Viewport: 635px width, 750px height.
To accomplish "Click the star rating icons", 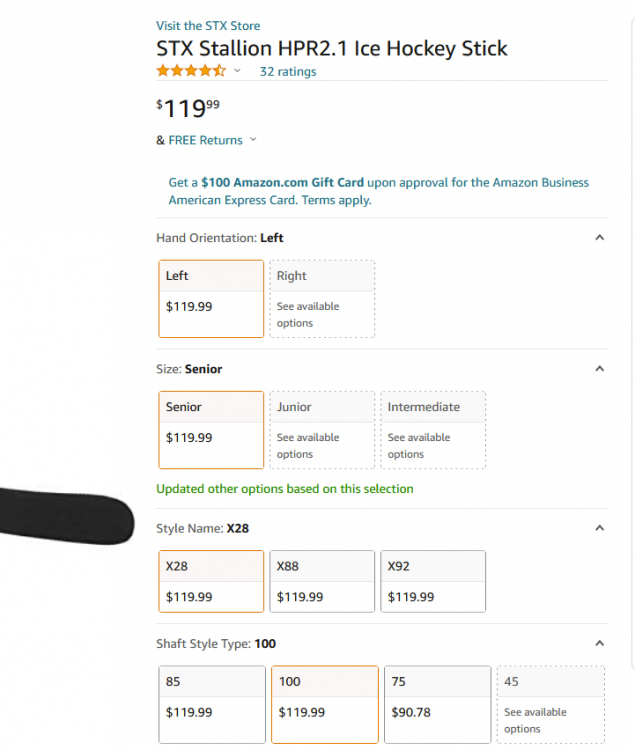I will point(190,71).
